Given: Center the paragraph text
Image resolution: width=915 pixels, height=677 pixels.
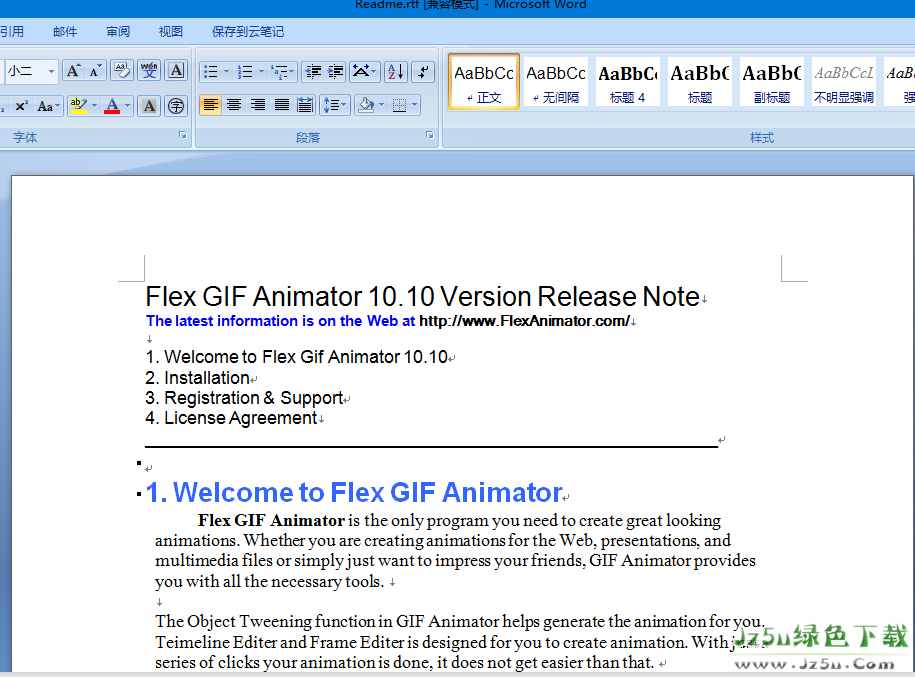Looking at the screenshot, I should tap(234, 105).
